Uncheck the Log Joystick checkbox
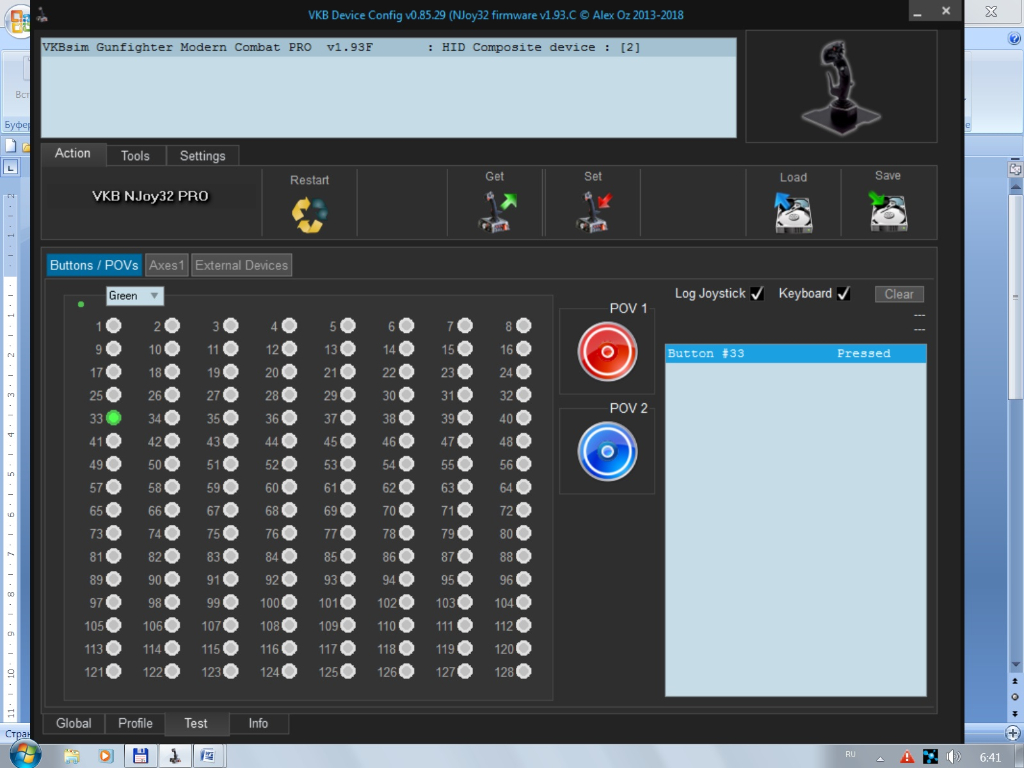Screen dimensions: 1024x768 pos(757,294)
